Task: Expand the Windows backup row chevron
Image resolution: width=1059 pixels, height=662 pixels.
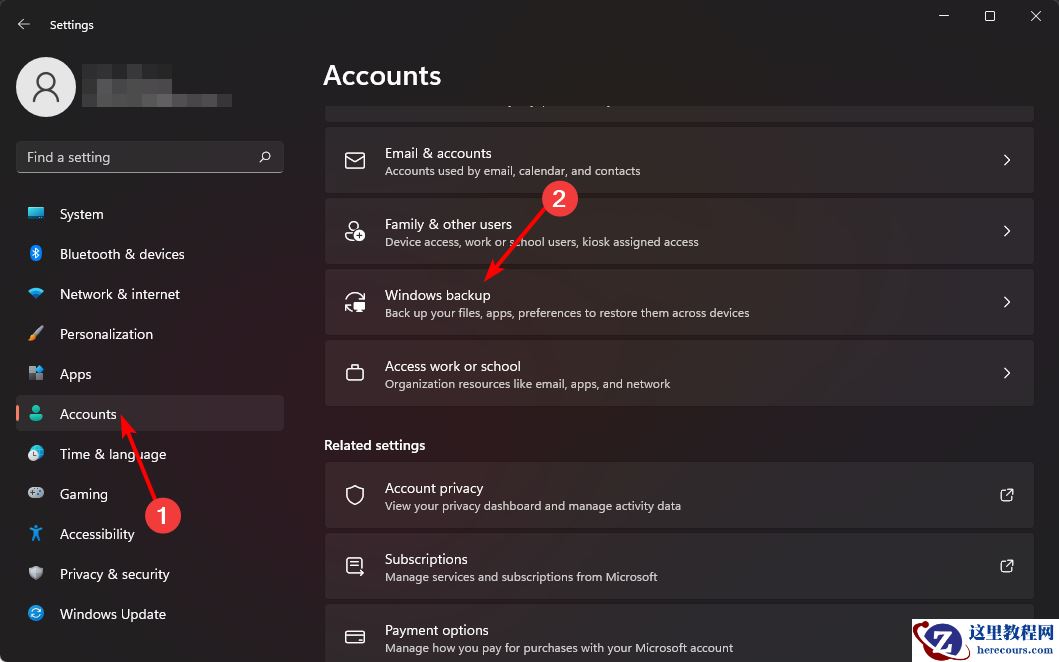Action: coord(1007,302)
